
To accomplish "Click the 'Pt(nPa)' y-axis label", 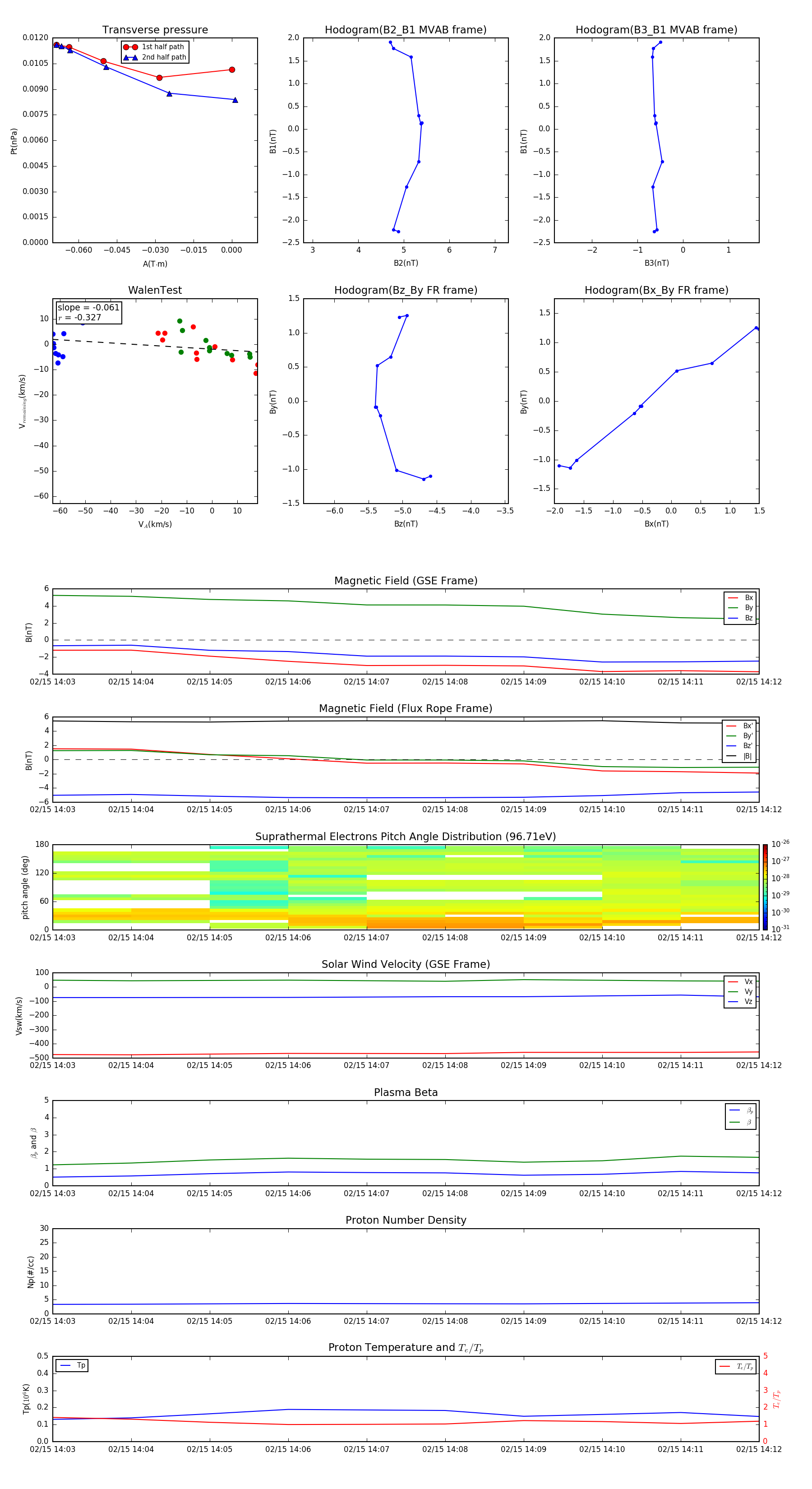I will click(14, 141).
